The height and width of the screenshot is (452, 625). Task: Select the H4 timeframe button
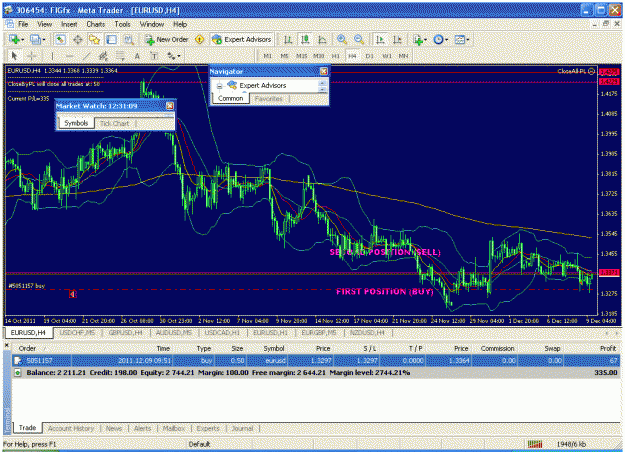tap(352, 56)
